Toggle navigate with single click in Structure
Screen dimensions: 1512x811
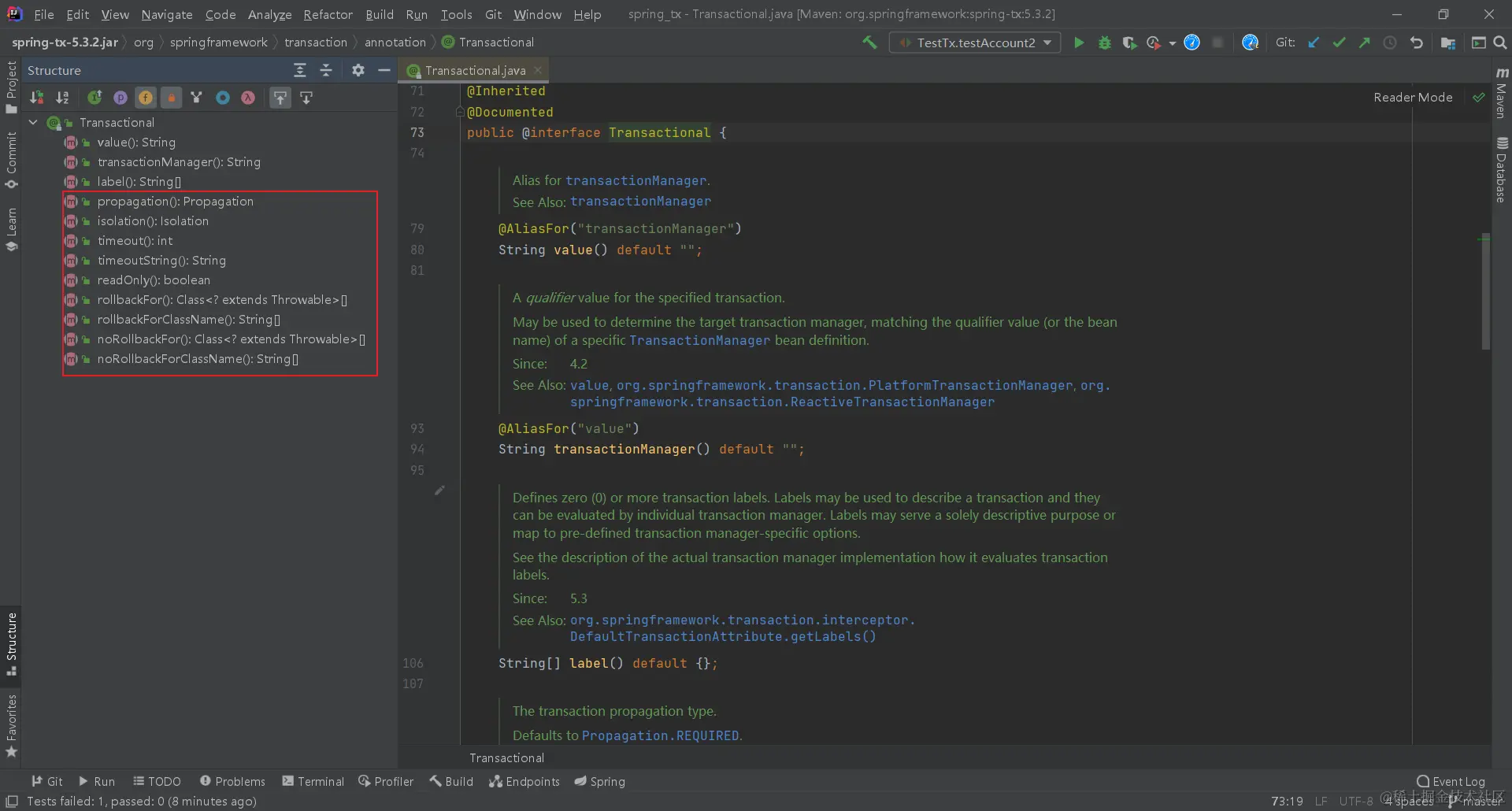pyautogui.click(x=280, y=98)
